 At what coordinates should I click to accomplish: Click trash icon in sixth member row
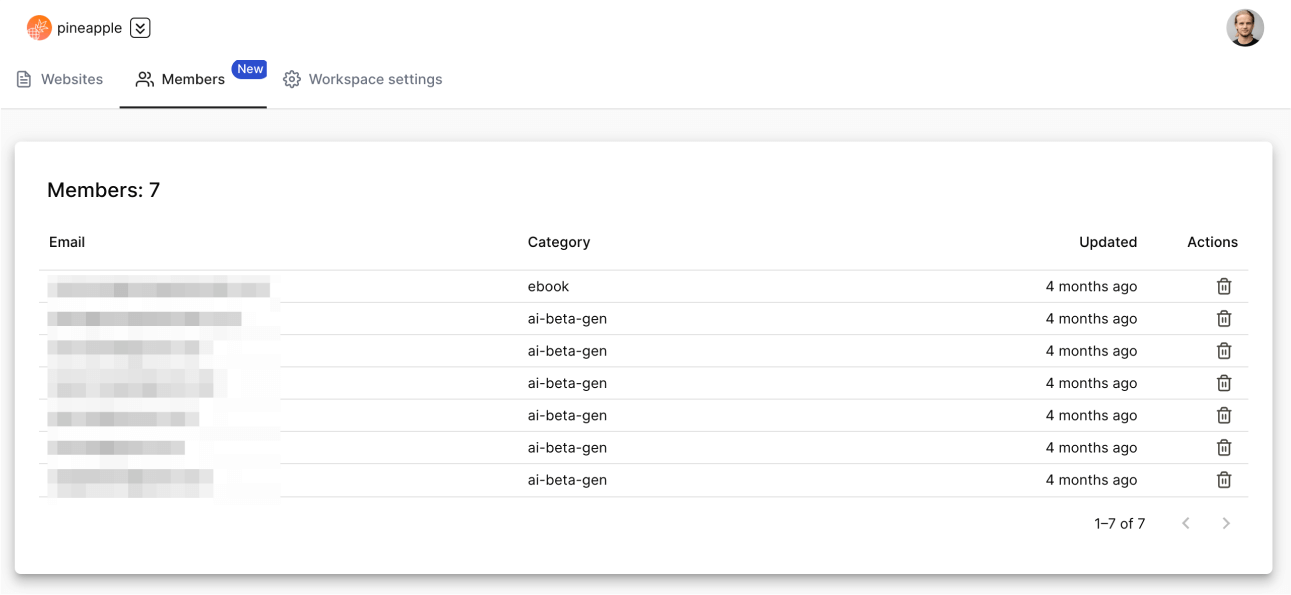tap(1223, 448)
